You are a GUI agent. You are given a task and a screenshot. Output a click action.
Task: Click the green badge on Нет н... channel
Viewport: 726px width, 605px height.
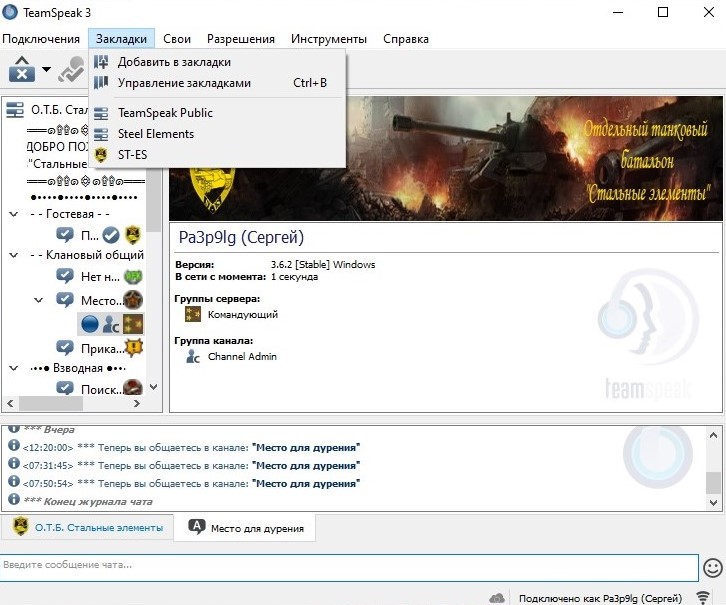tap(133, 276)
